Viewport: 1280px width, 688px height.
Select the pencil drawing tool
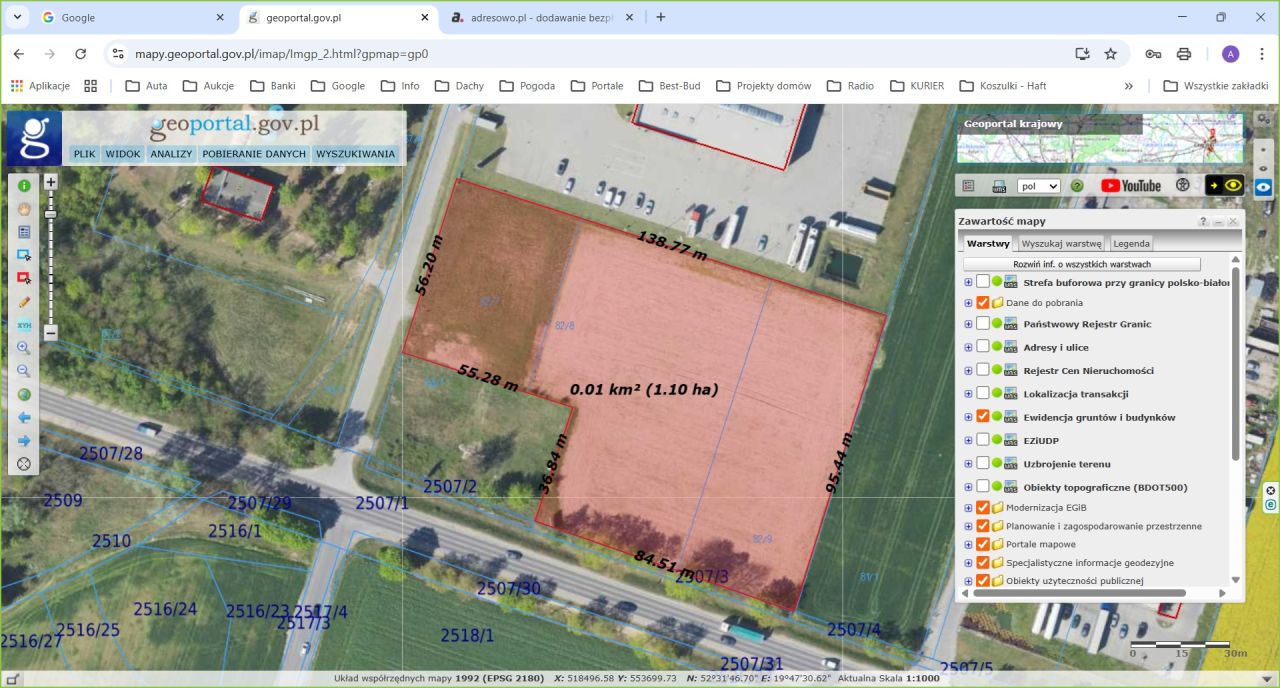[x=24, y=302]
